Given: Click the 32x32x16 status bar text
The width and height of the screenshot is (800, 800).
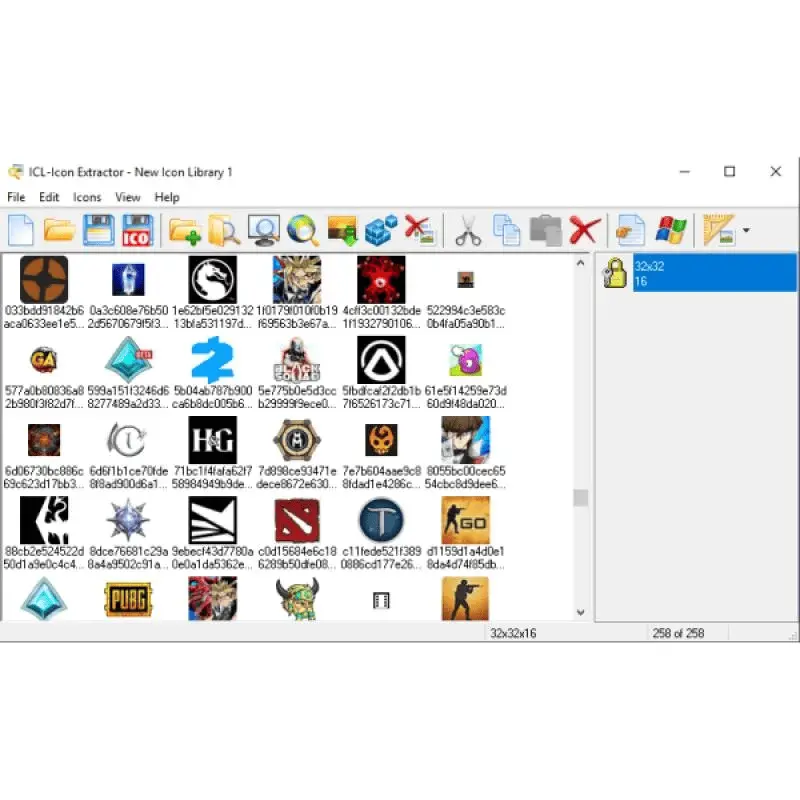Looking at the screenshot, I should (x=513, y=633).
